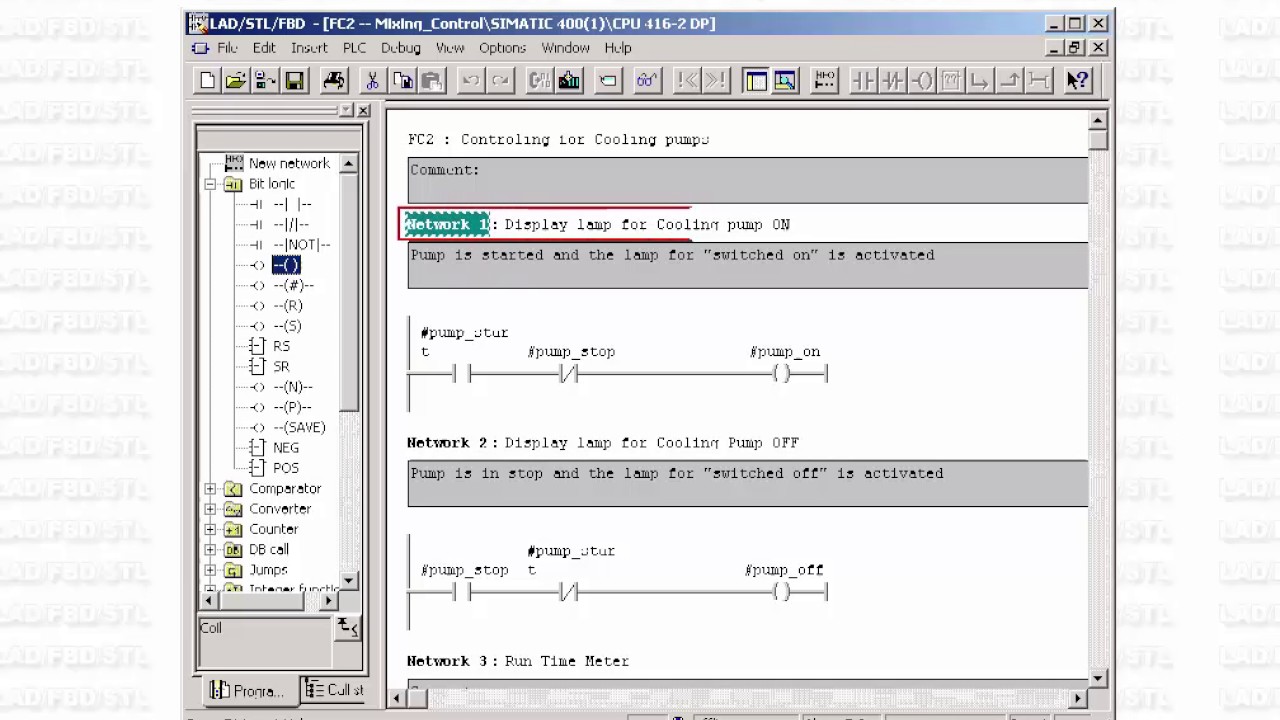Click editor vertical scrollbar down arrow
1280x720 pixels.
(x=1097, y=678)
